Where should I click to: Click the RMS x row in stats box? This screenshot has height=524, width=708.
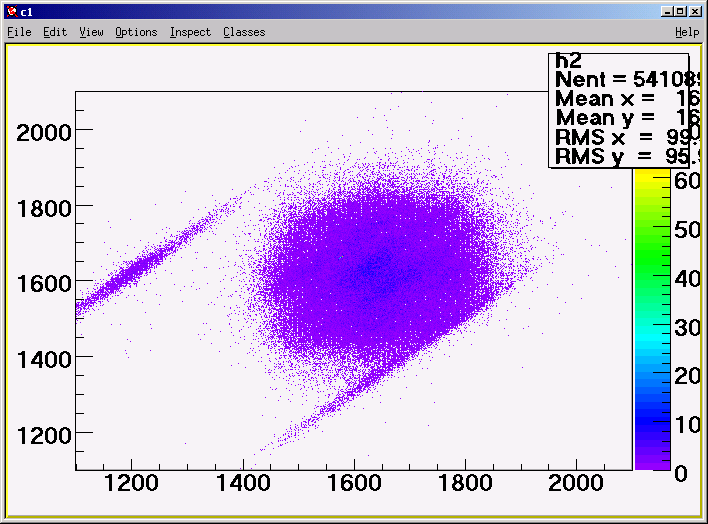click(628, 137)
